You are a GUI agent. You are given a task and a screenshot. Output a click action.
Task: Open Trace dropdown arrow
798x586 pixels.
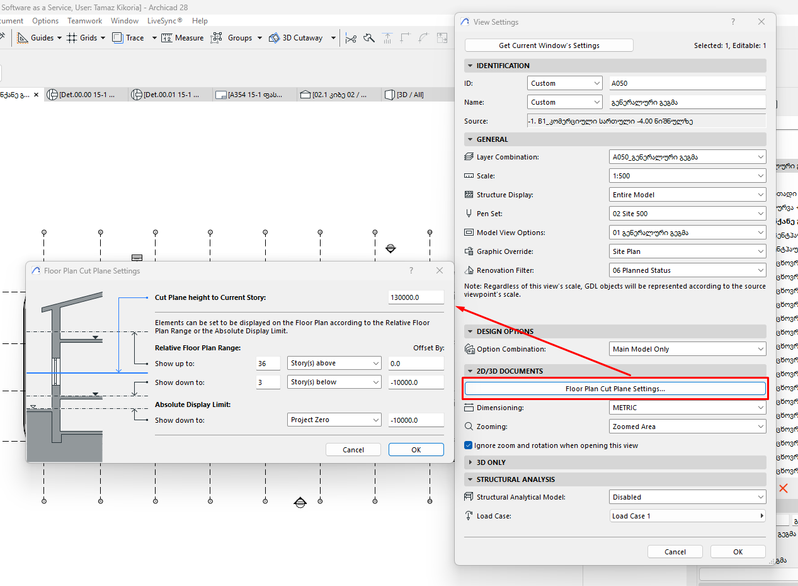(154, 38)
